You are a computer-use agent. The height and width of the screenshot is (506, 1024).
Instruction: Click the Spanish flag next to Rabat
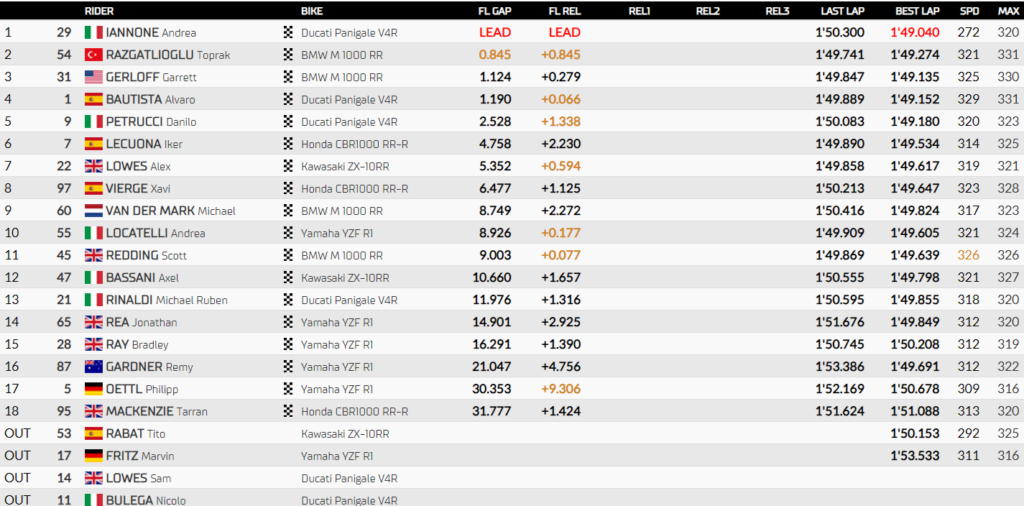tap(93, 434)
